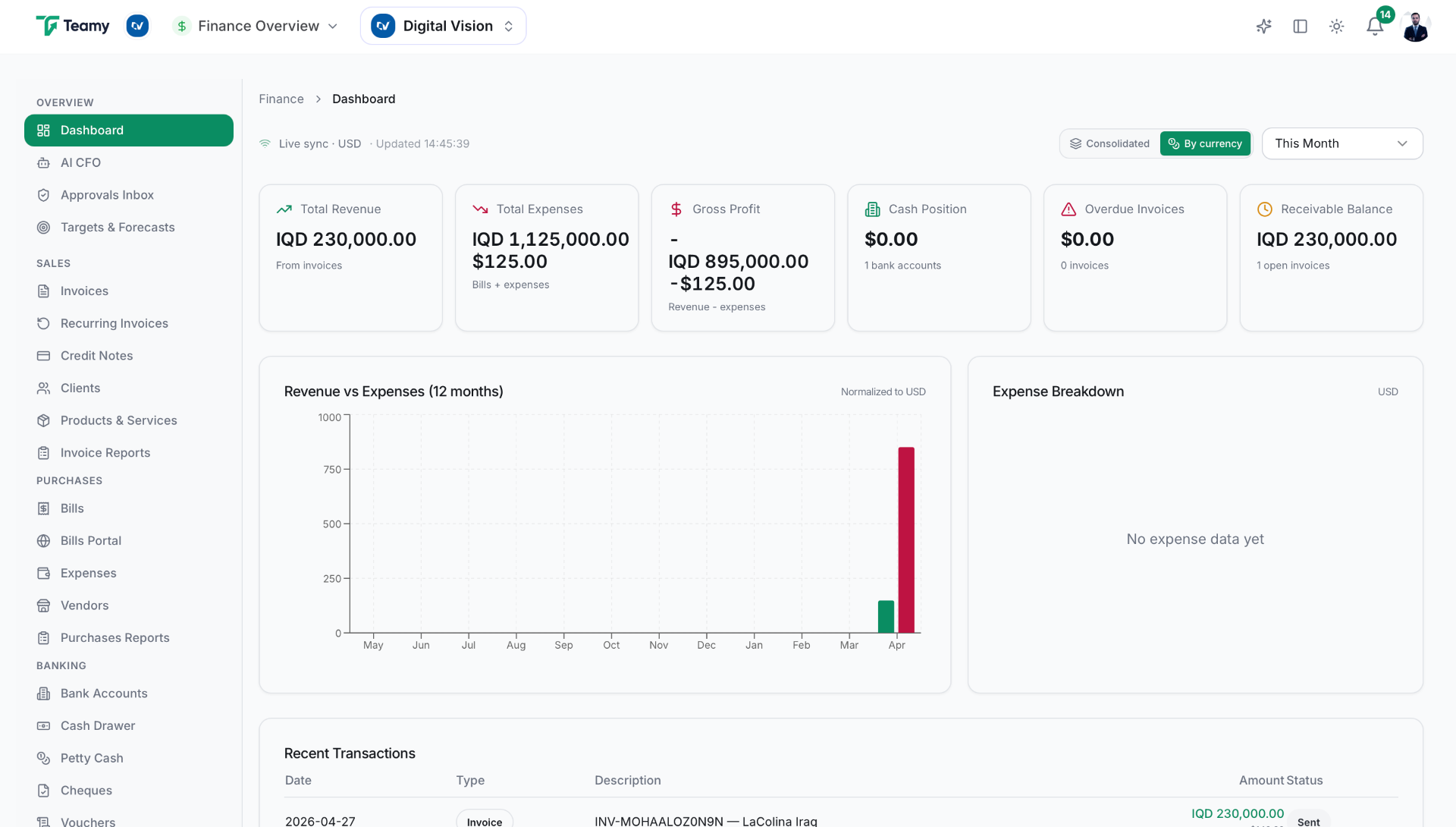1456x827 pixels.
Task: Open the Digital Vision company switcher
Action: coord(443,26)
